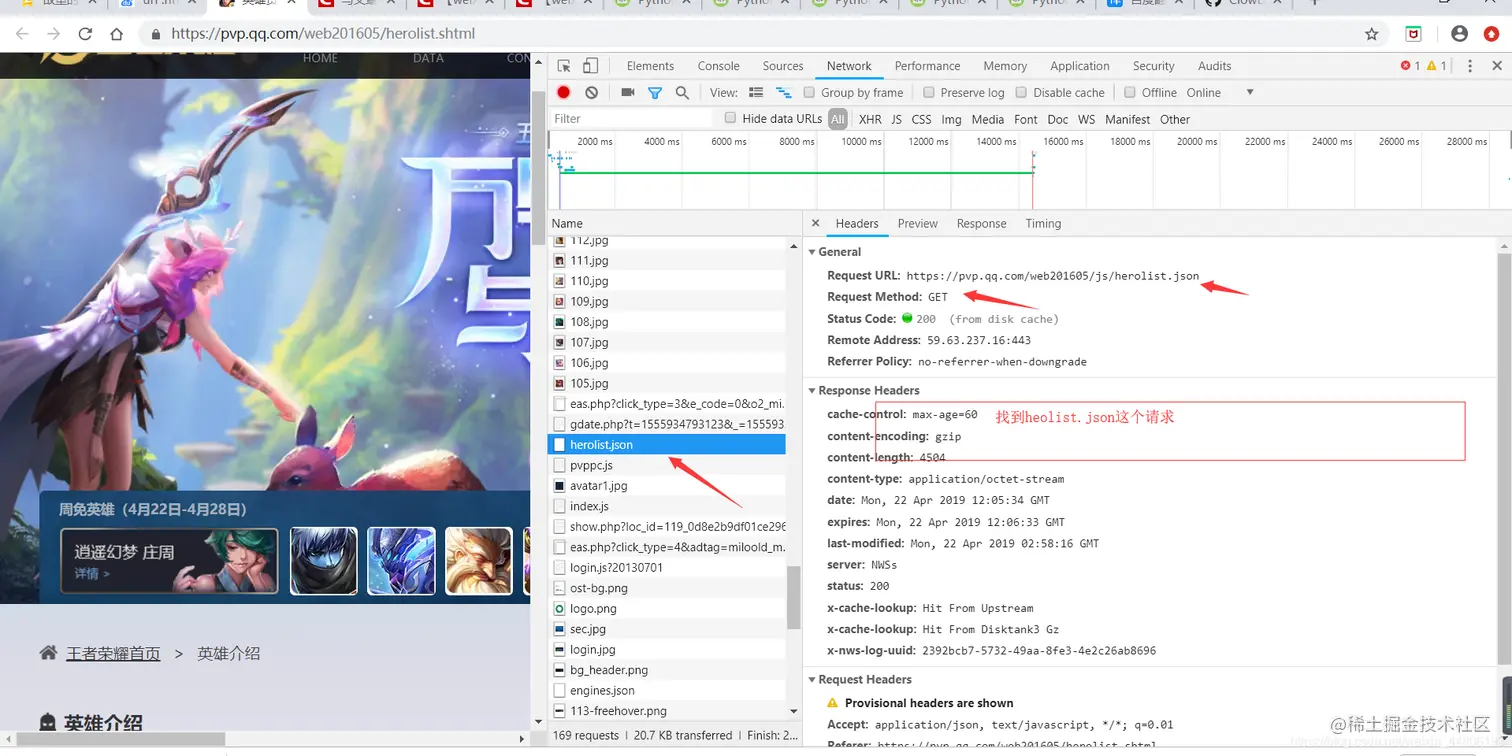1512x756 pixels.
Task: Enable Group by frame checkbox
Action: point(809,92)
